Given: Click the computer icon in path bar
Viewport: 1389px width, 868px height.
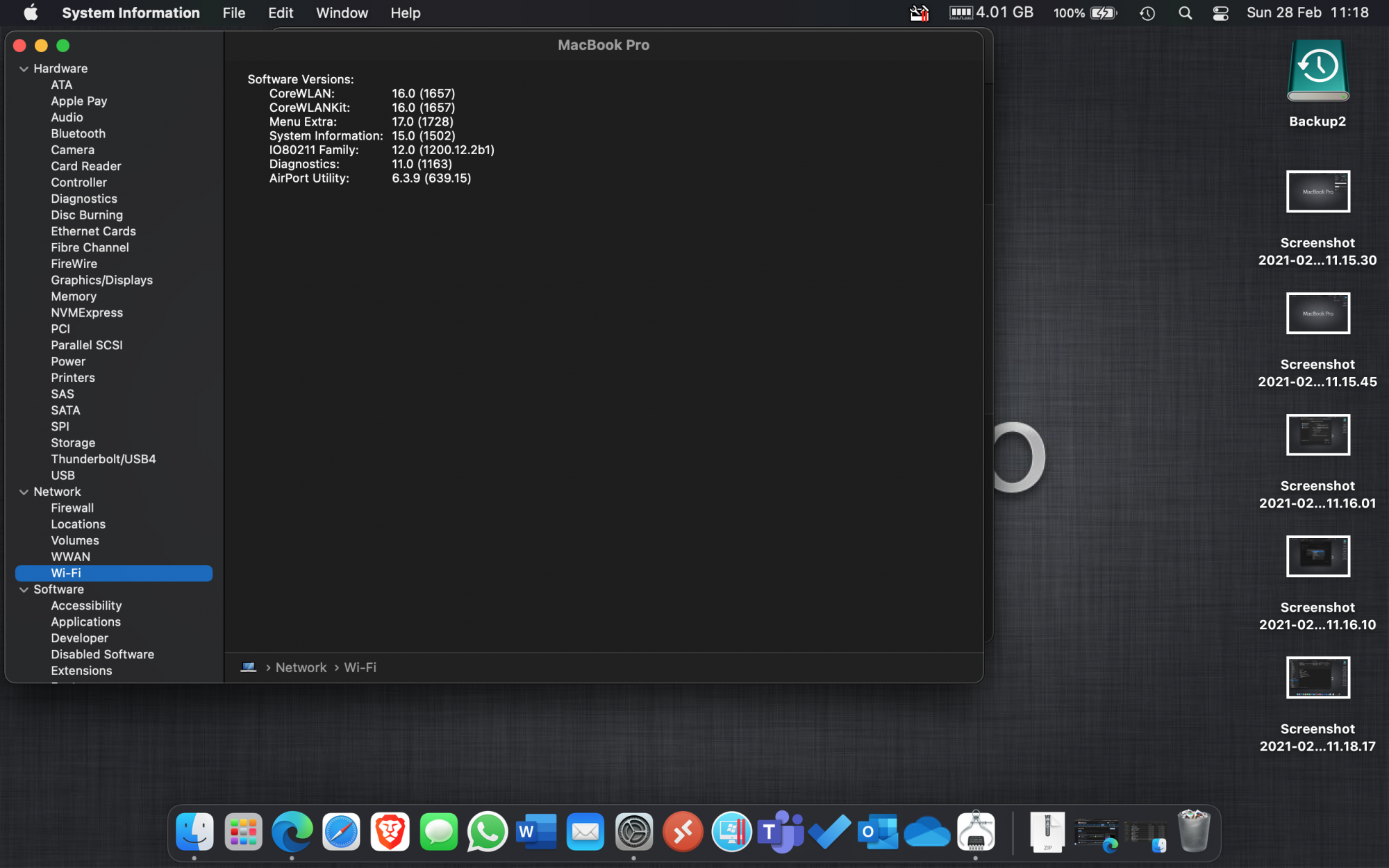Looking at the screenshot, I should [x=249, y=667].
